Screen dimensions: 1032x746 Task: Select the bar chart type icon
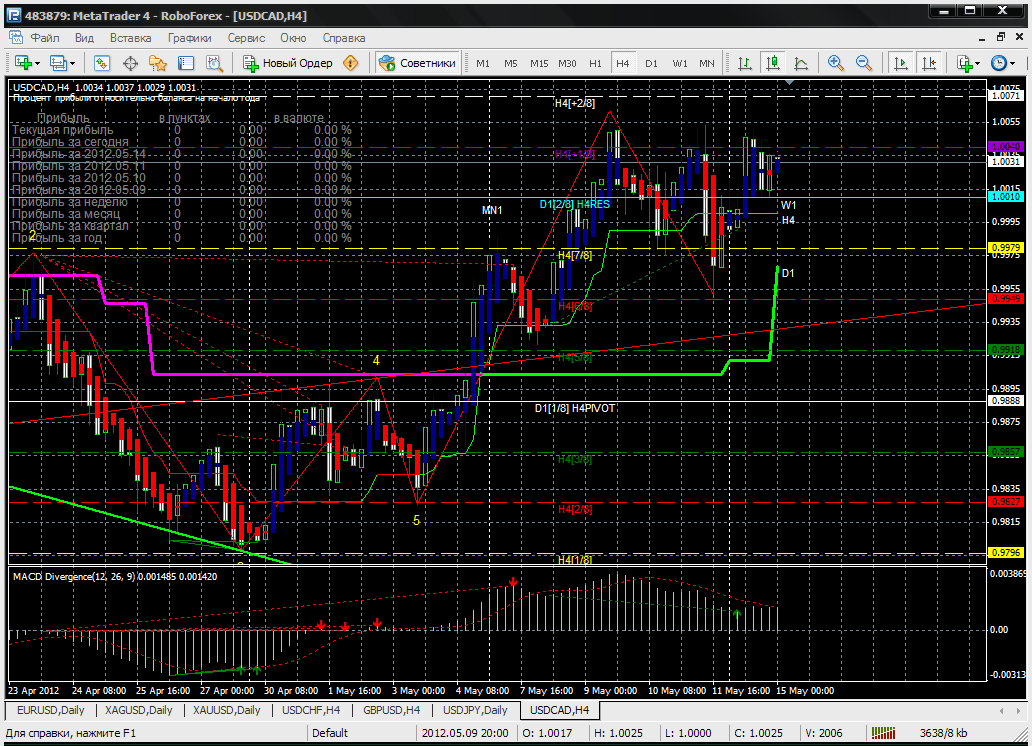[745, 63]
